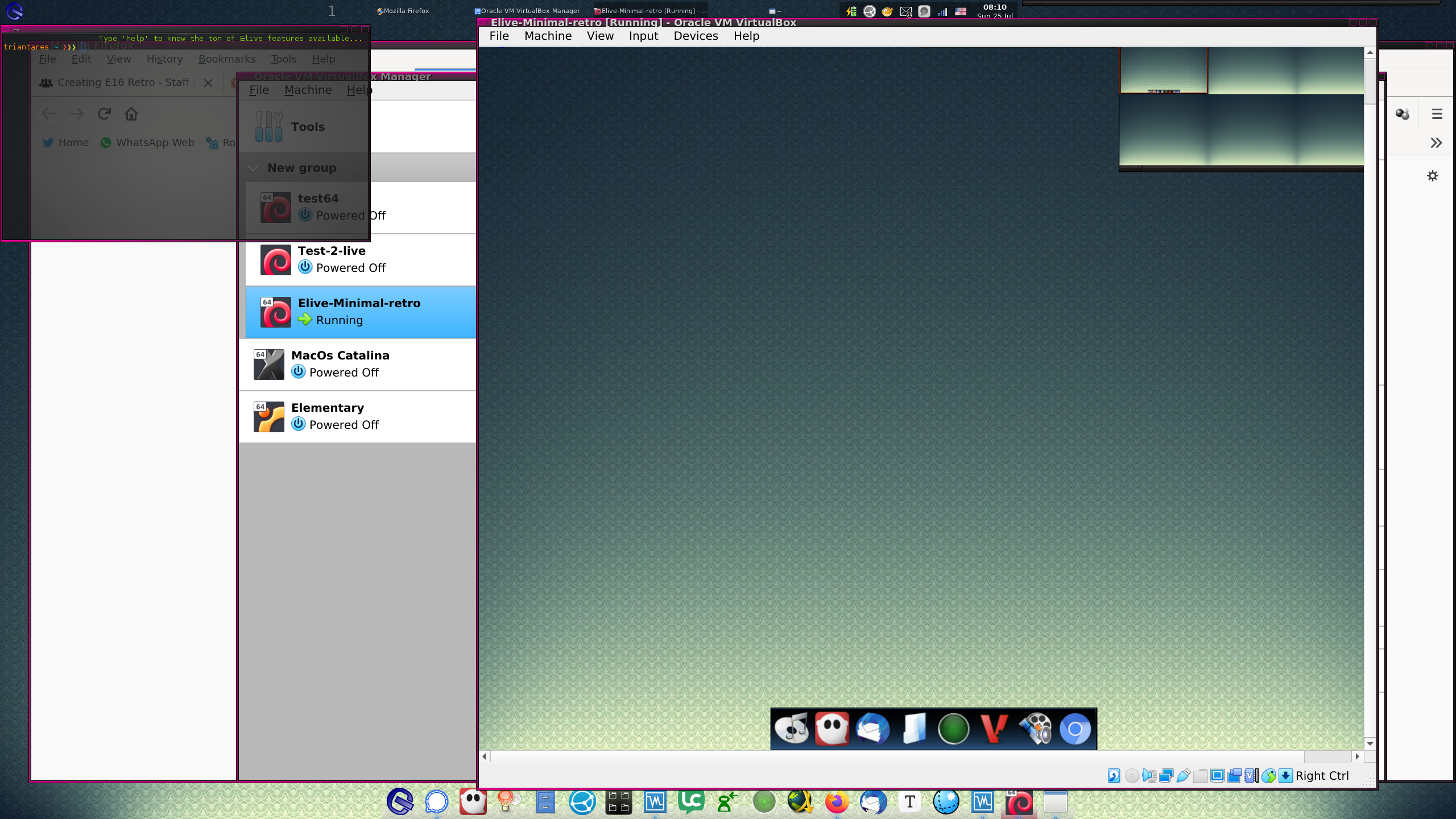The image size is (1456, 819).
Task: Click the shared folders indicator in VM status bar
Action: pos(1200,776)
